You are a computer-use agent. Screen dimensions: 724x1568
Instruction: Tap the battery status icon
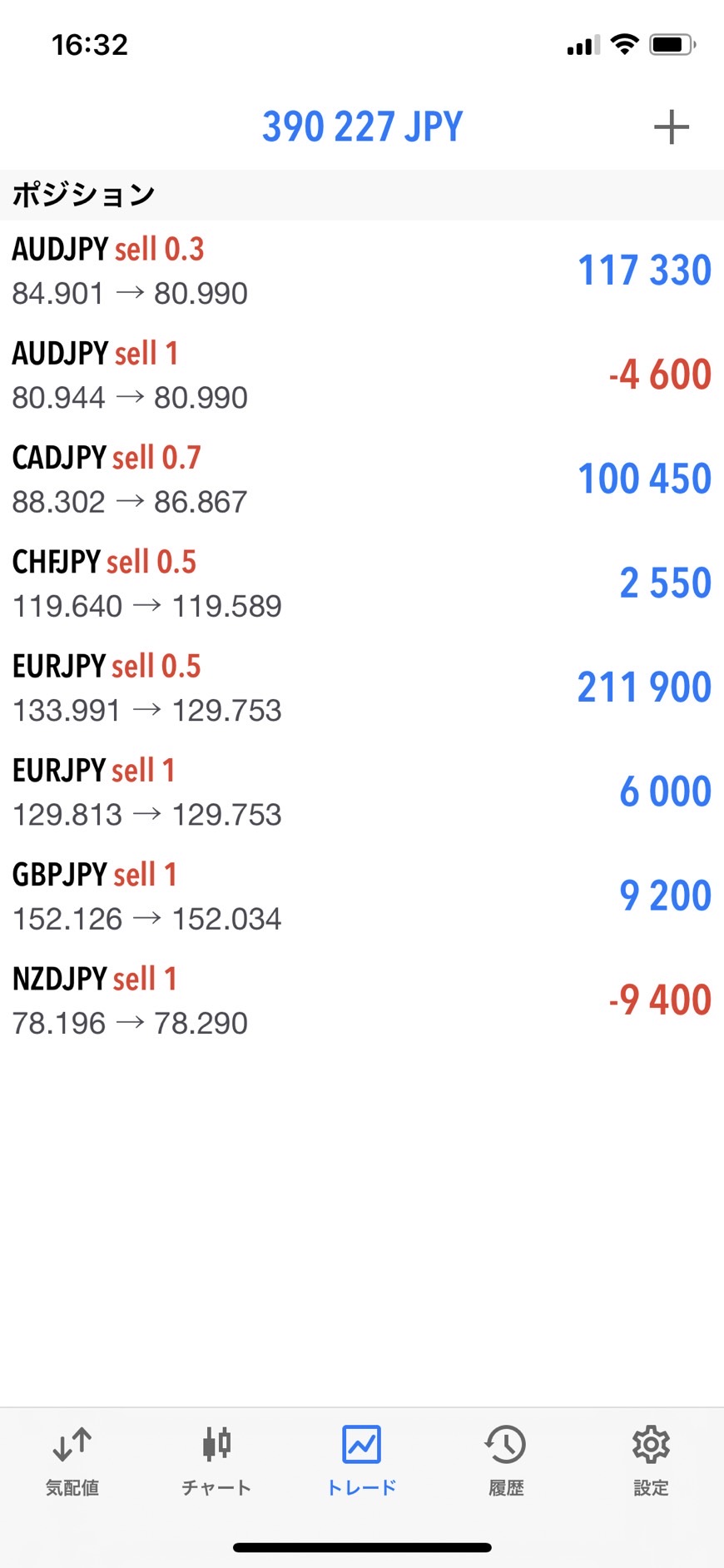point(672,45)
